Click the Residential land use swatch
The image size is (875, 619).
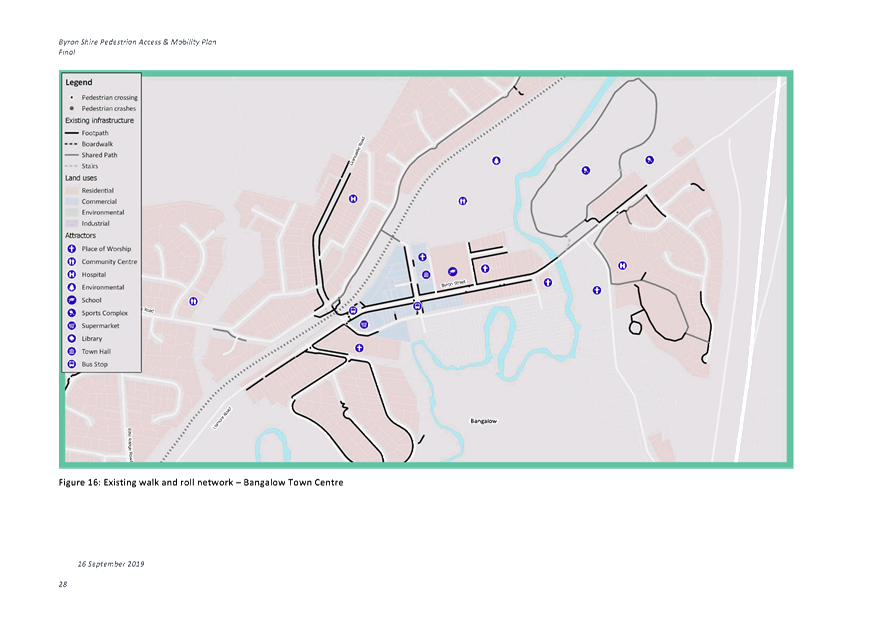click(x=71, y=190)
